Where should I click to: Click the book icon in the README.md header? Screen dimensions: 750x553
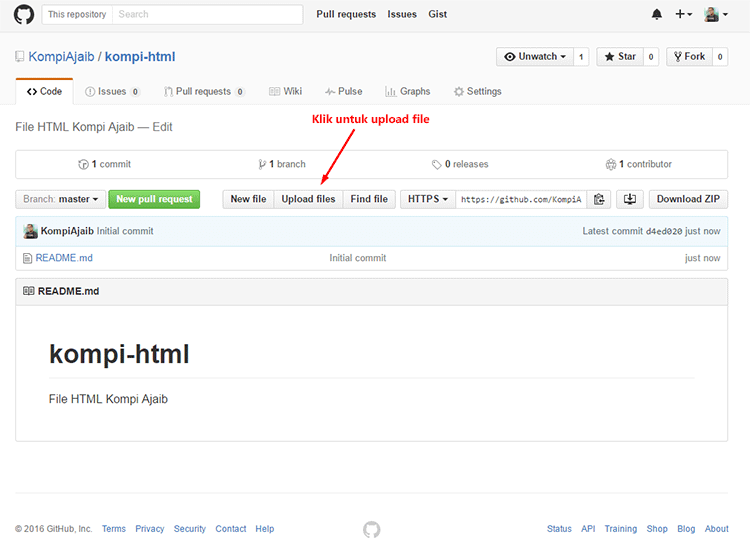tap(29, 291)
